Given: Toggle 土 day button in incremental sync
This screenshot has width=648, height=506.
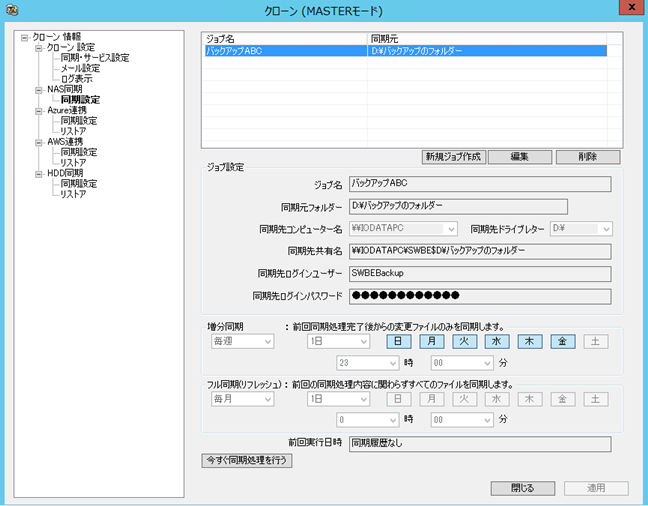Looking at the screenshot, I should (x=593, y=341).
